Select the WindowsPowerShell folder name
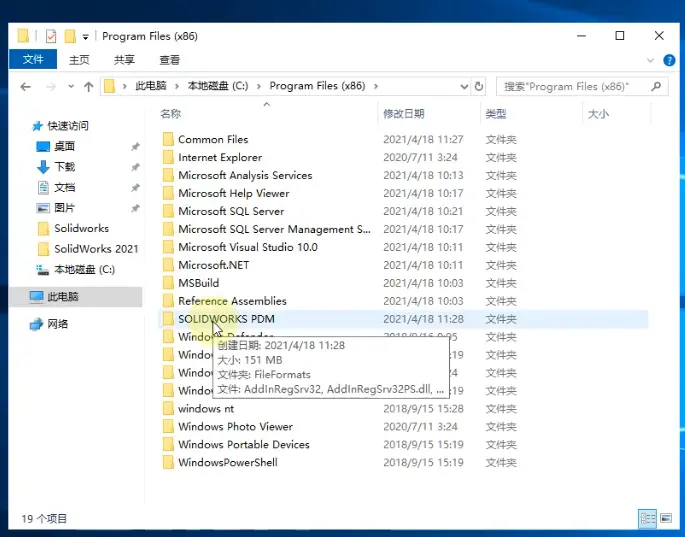 228,462
